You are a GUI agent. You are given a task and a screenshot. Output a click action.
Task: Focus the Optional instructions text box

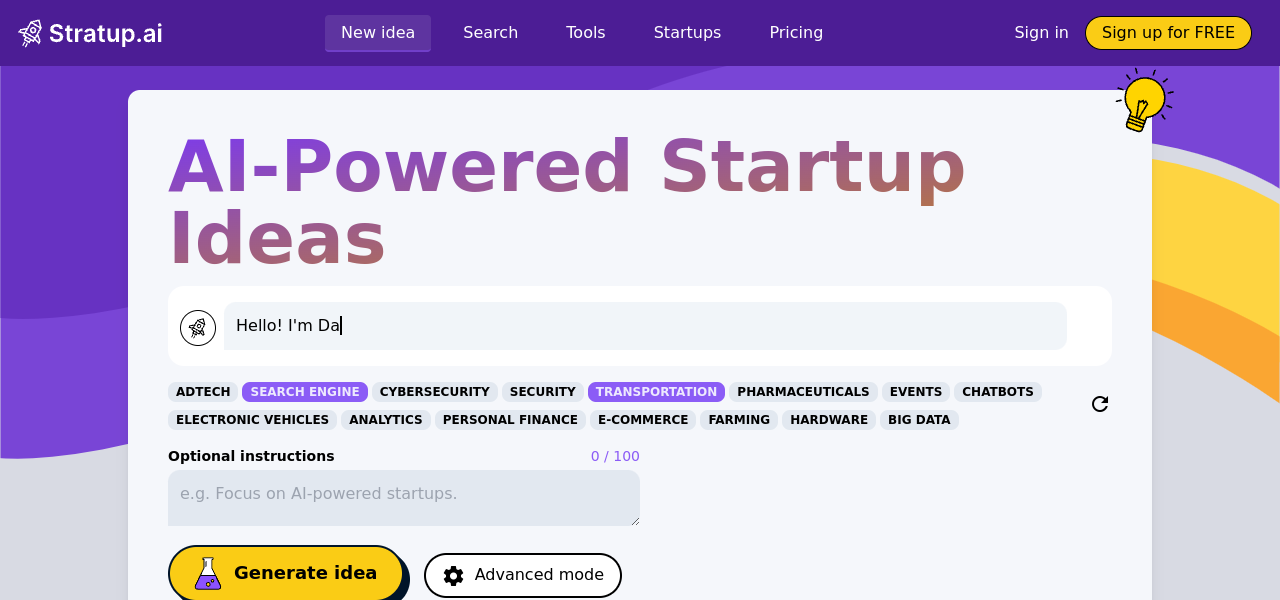coord(404,497)
